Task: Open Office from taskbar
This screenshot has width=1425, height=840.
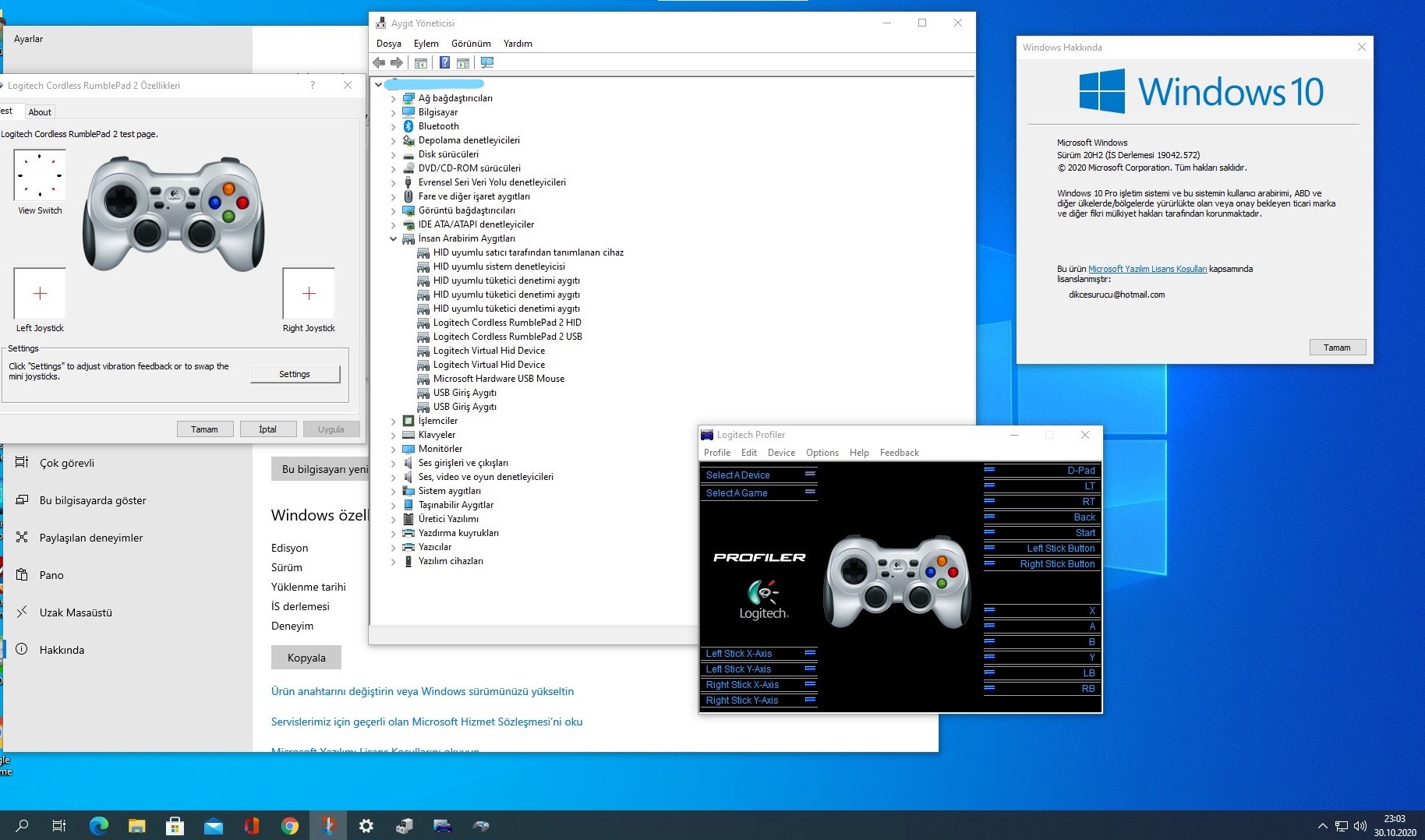Action: point(251,826)
